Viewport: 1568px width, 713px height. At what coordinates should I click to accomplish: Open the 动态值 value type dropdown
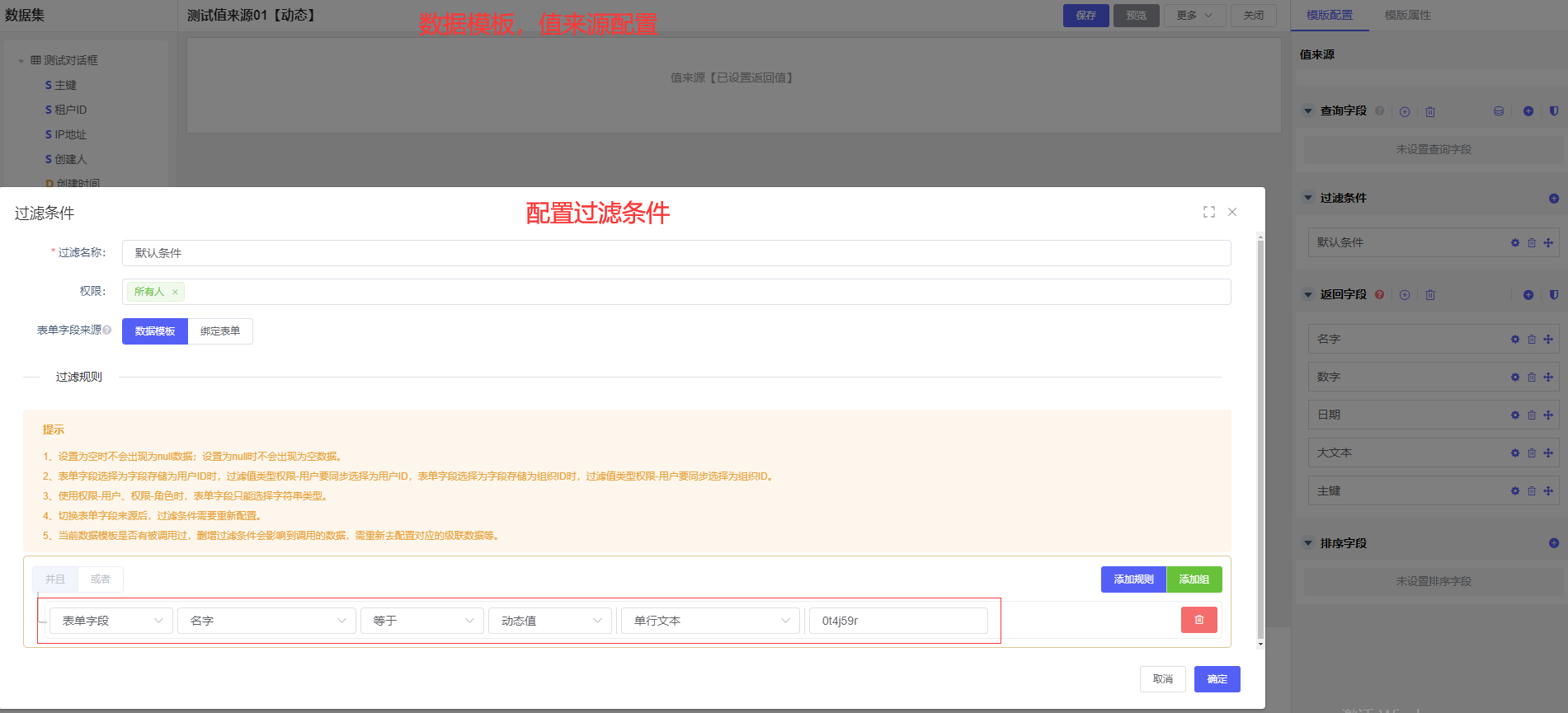(x=550, y=621)
